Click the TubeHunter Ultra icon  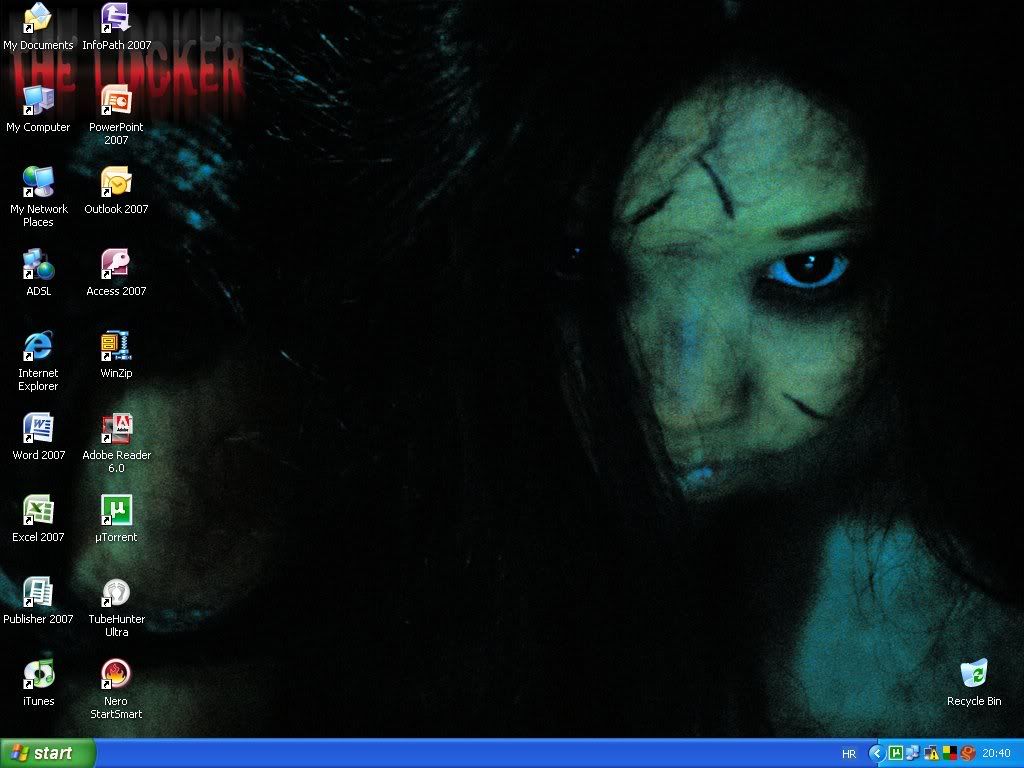[116, 592]
